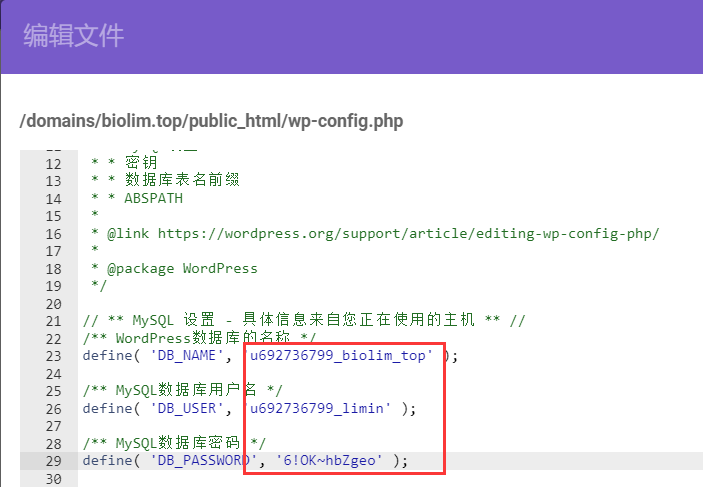Click line number 30 in the gutter
The width and height of the screenshot is (703, 487).
[x=53, y=479]
